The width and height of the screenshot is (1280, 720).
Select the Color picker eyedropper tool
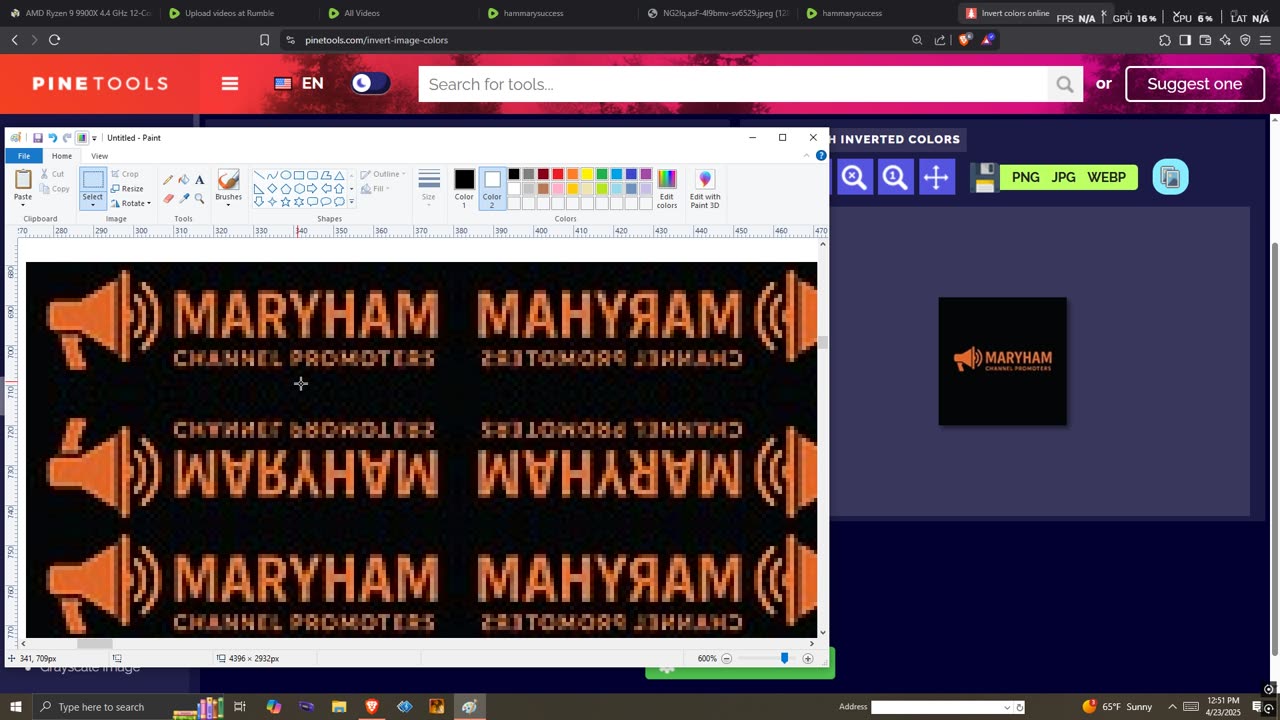[184, 198]
